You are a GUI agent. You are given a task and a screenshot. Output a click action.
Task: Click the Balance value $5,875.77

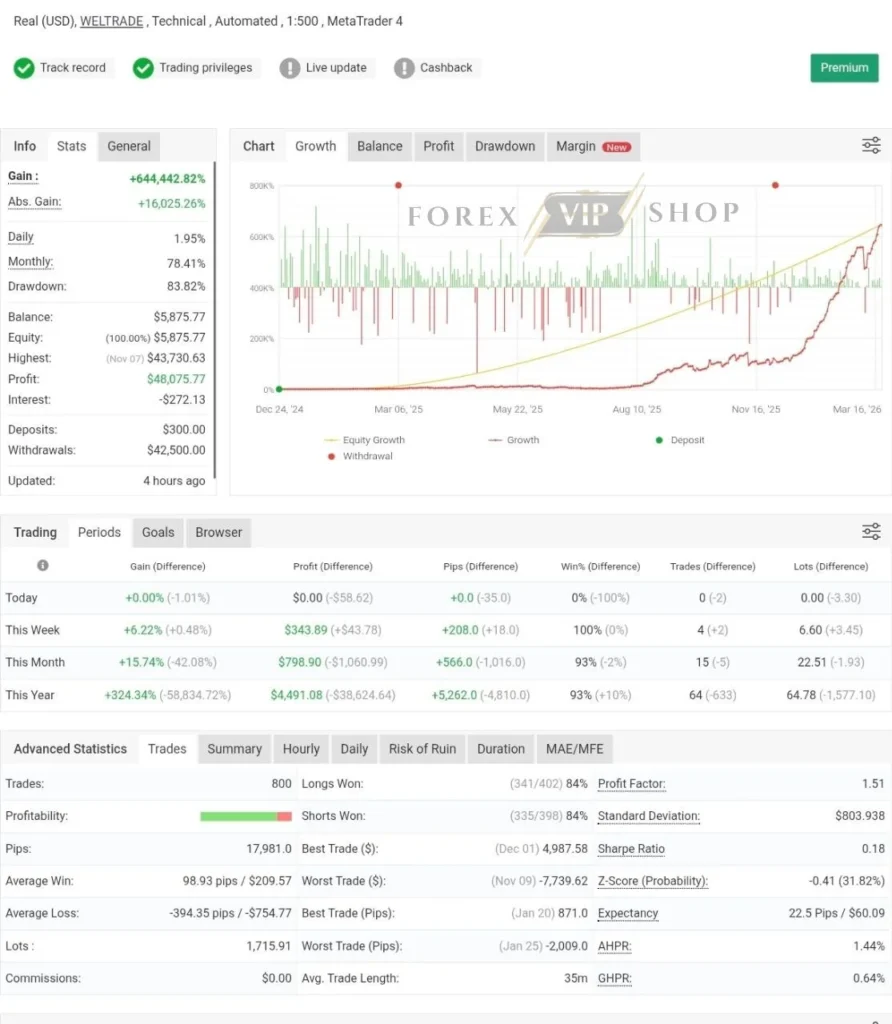point(180,317)
